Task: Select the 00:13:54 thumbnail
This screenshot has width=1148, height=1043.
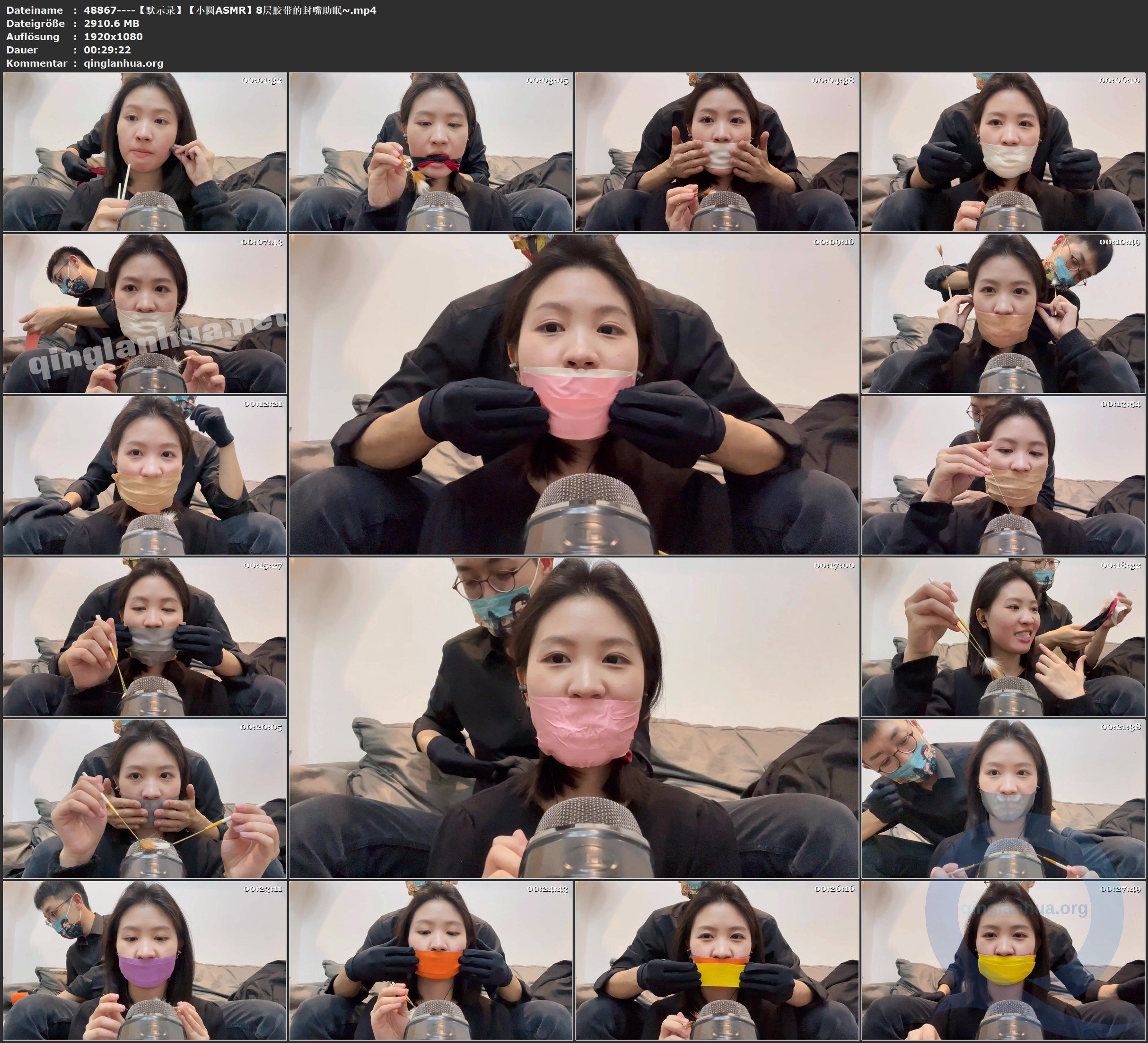Action: pyautogui.click(x=1003, y=475)
